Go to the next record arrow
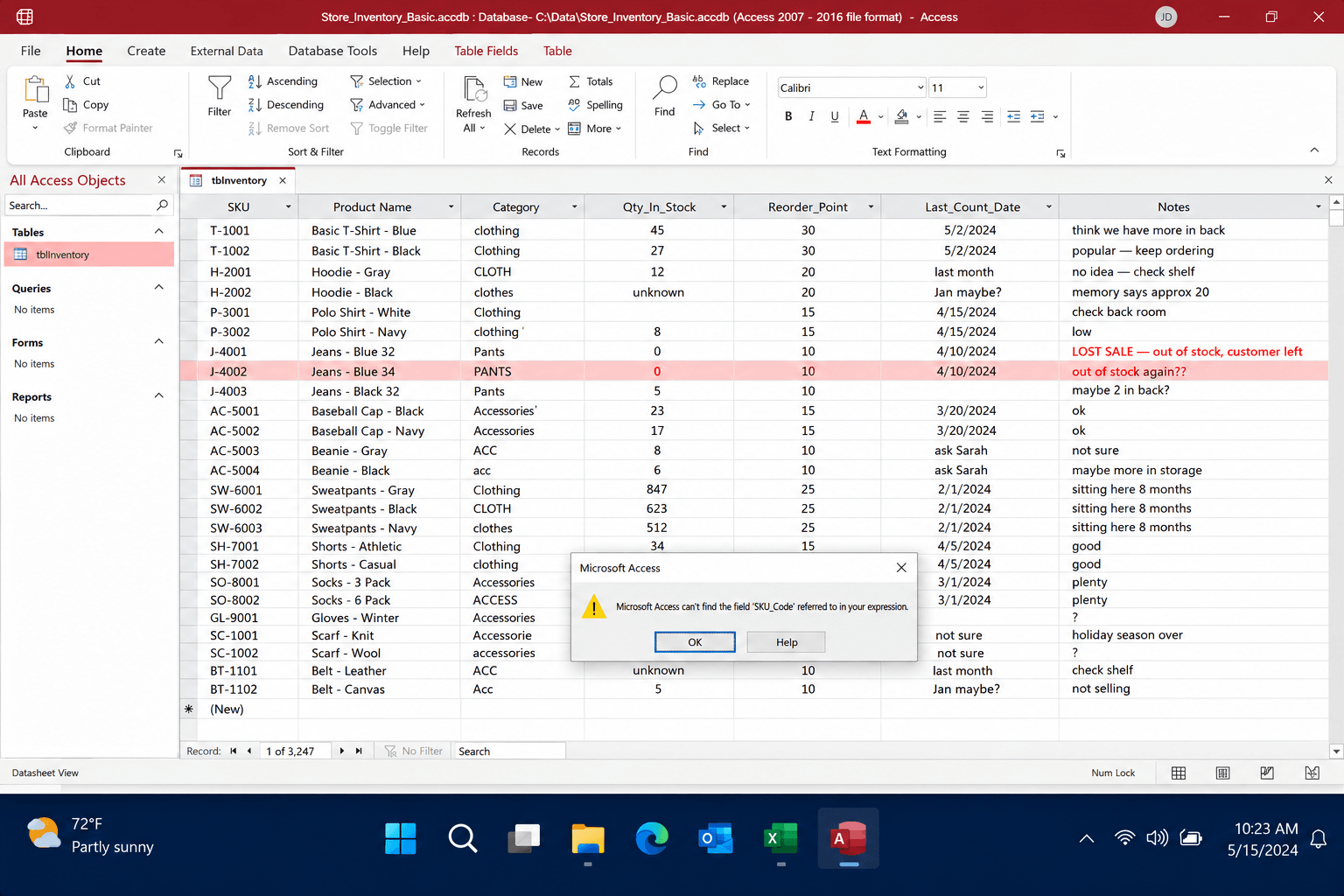The image size is (1344, 896). (342, 751)
